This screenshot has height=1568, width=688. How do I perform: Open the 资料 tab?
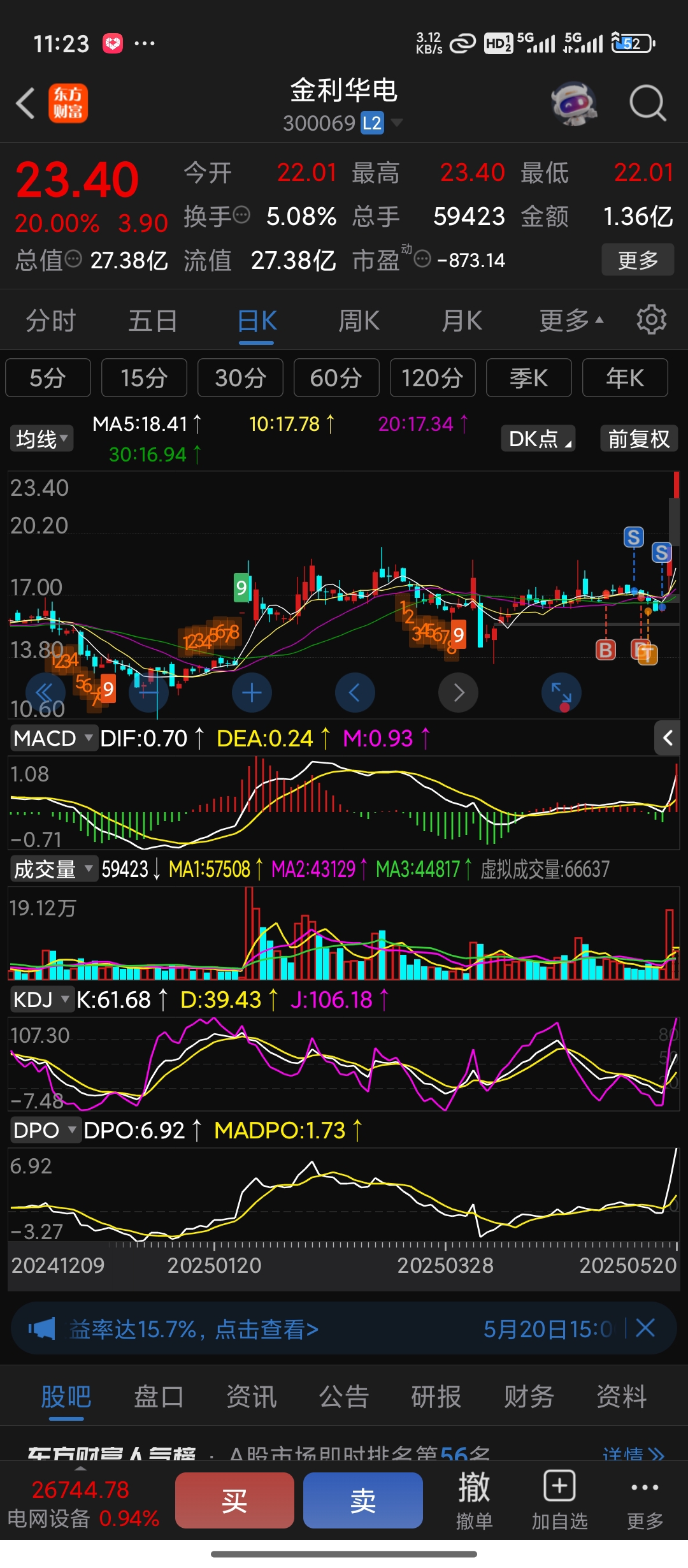coord(621,1397)
